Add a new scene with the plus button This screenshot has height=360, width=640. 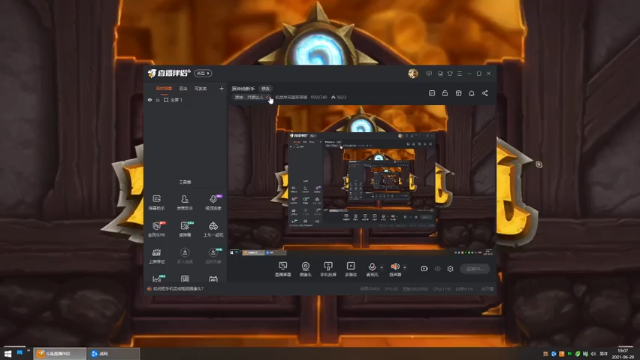221,89
